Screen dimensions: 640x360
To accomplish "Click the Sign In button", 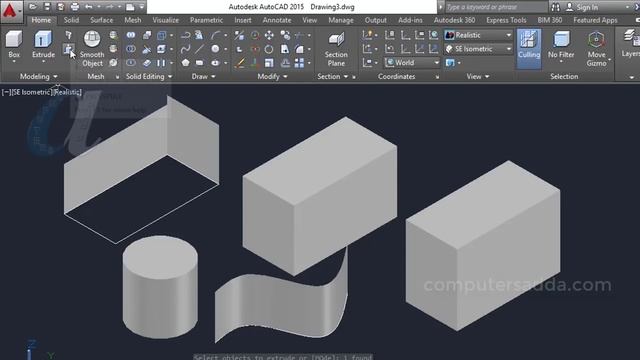I will [x=582, y=7].
